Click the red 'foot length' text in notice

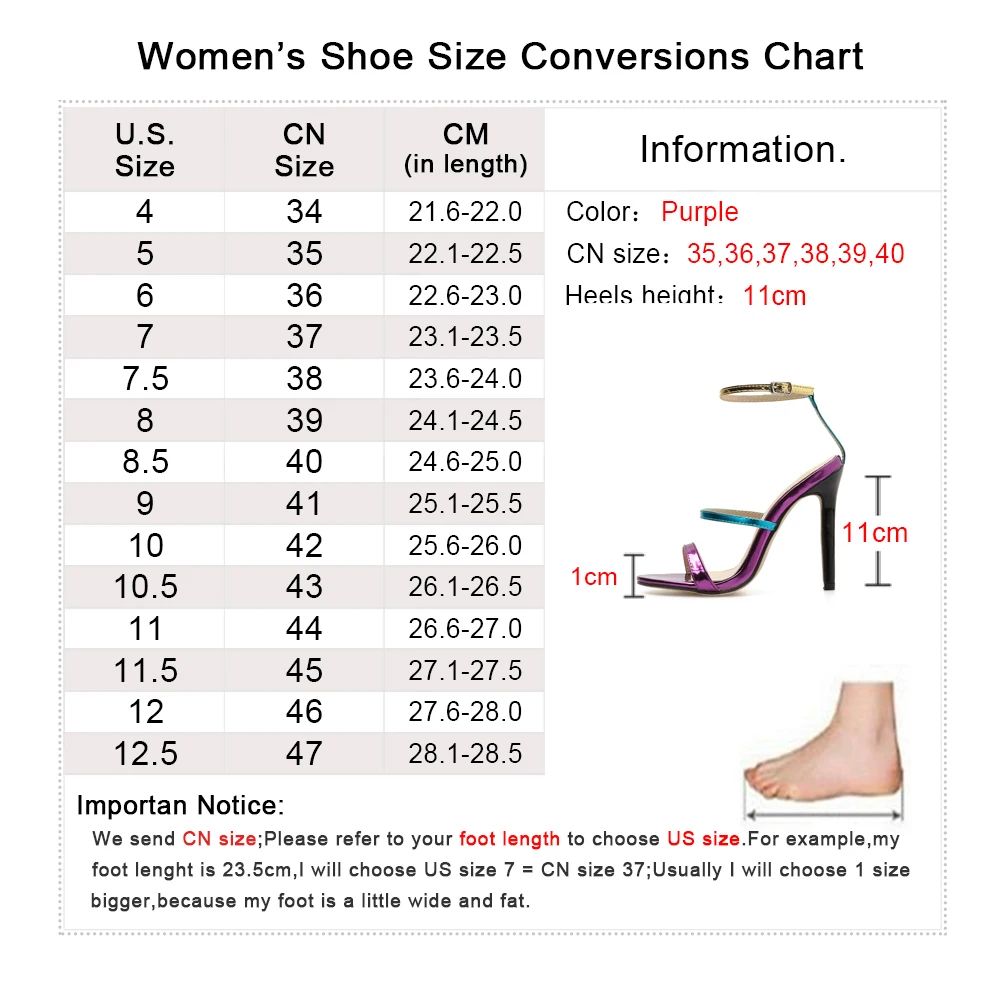click(509, 839)
